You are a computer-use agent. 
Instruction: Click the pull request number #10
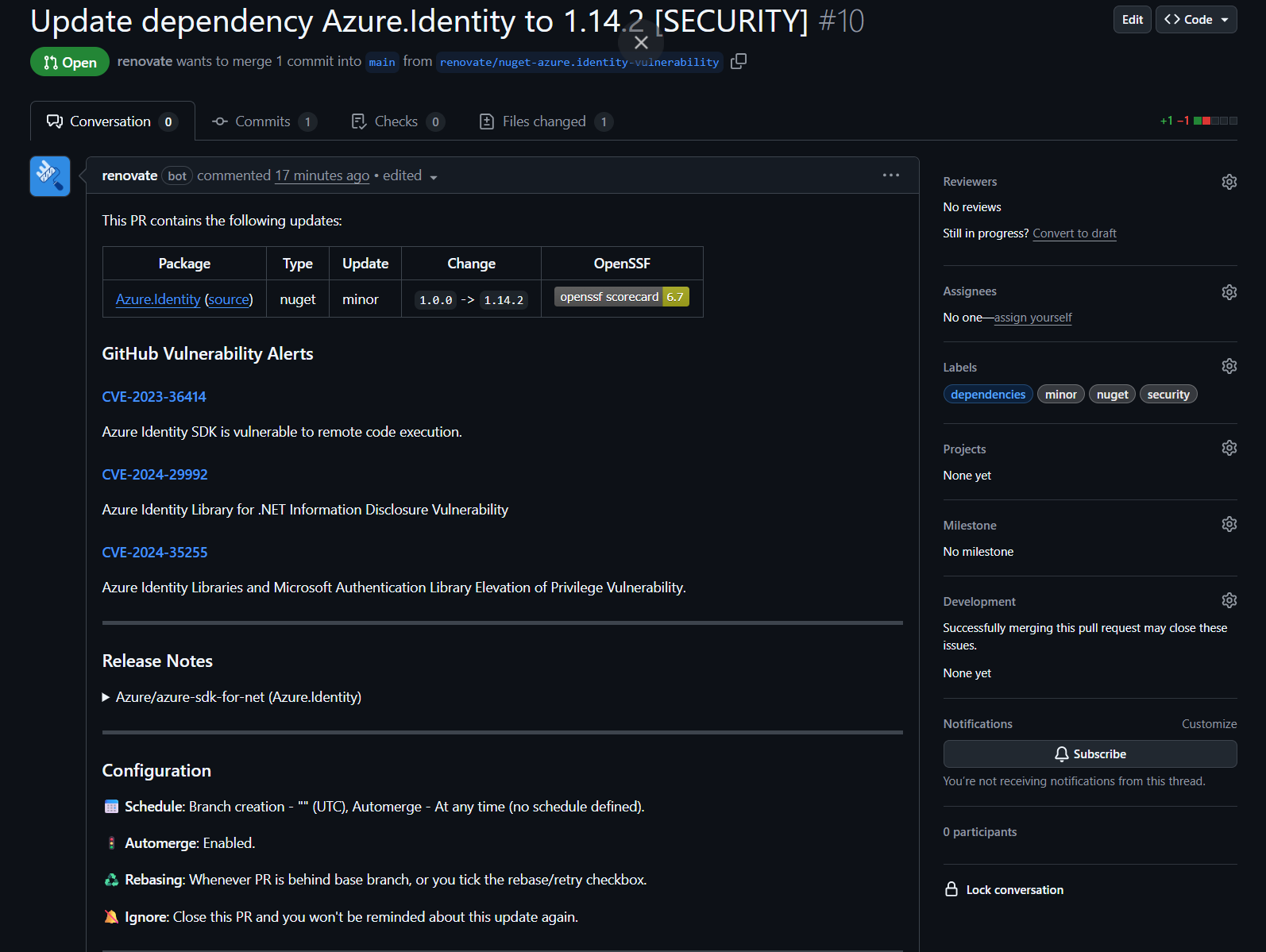[x=841, y=21]
